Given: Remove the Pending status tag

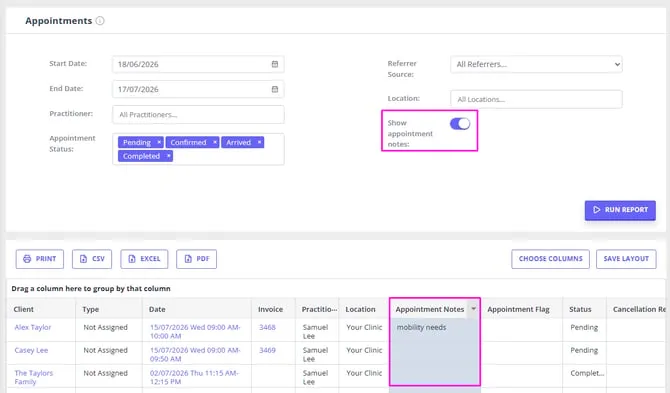Looking at the screenshot, I should coord(159,142).
